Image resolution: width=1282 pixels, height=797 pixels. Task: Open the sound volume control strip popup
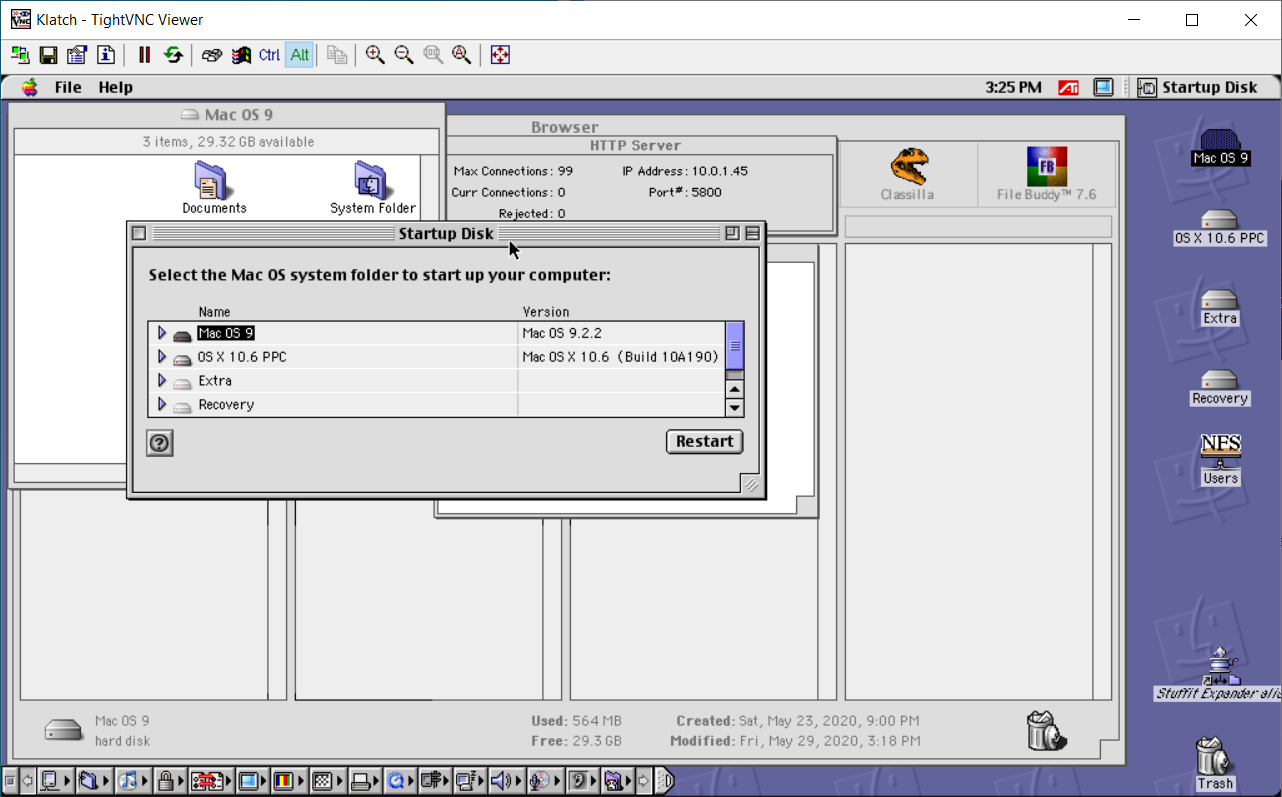pyautogui.click(x=505, y=780)
